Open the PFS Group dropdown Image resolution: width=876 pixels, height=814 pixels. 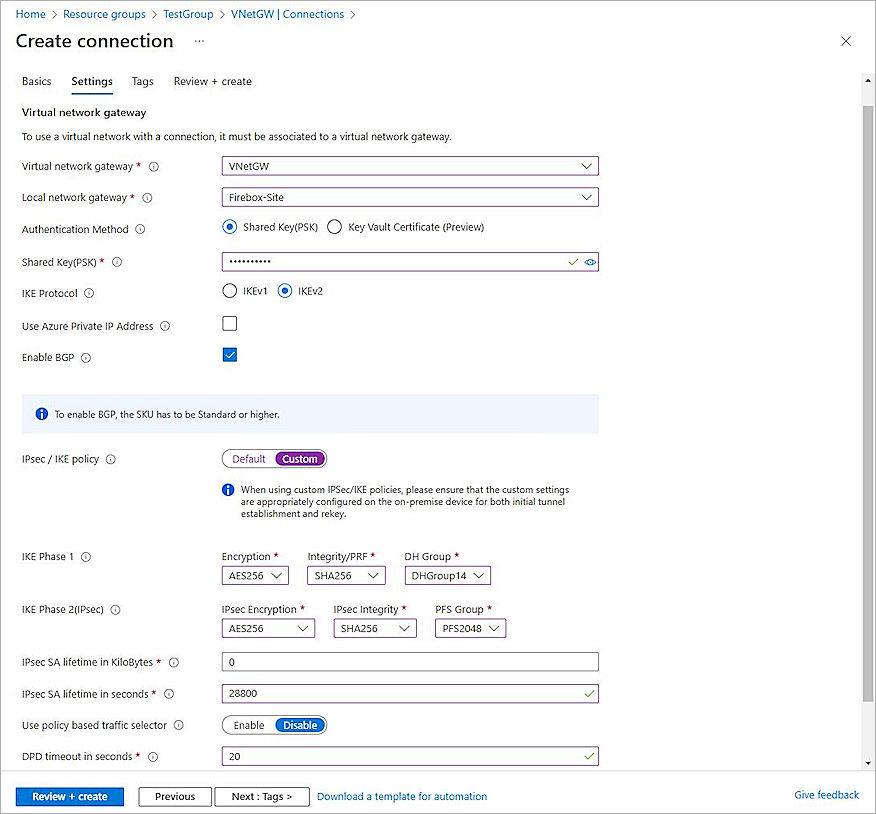pyautogui.click(x=470, y=627)
